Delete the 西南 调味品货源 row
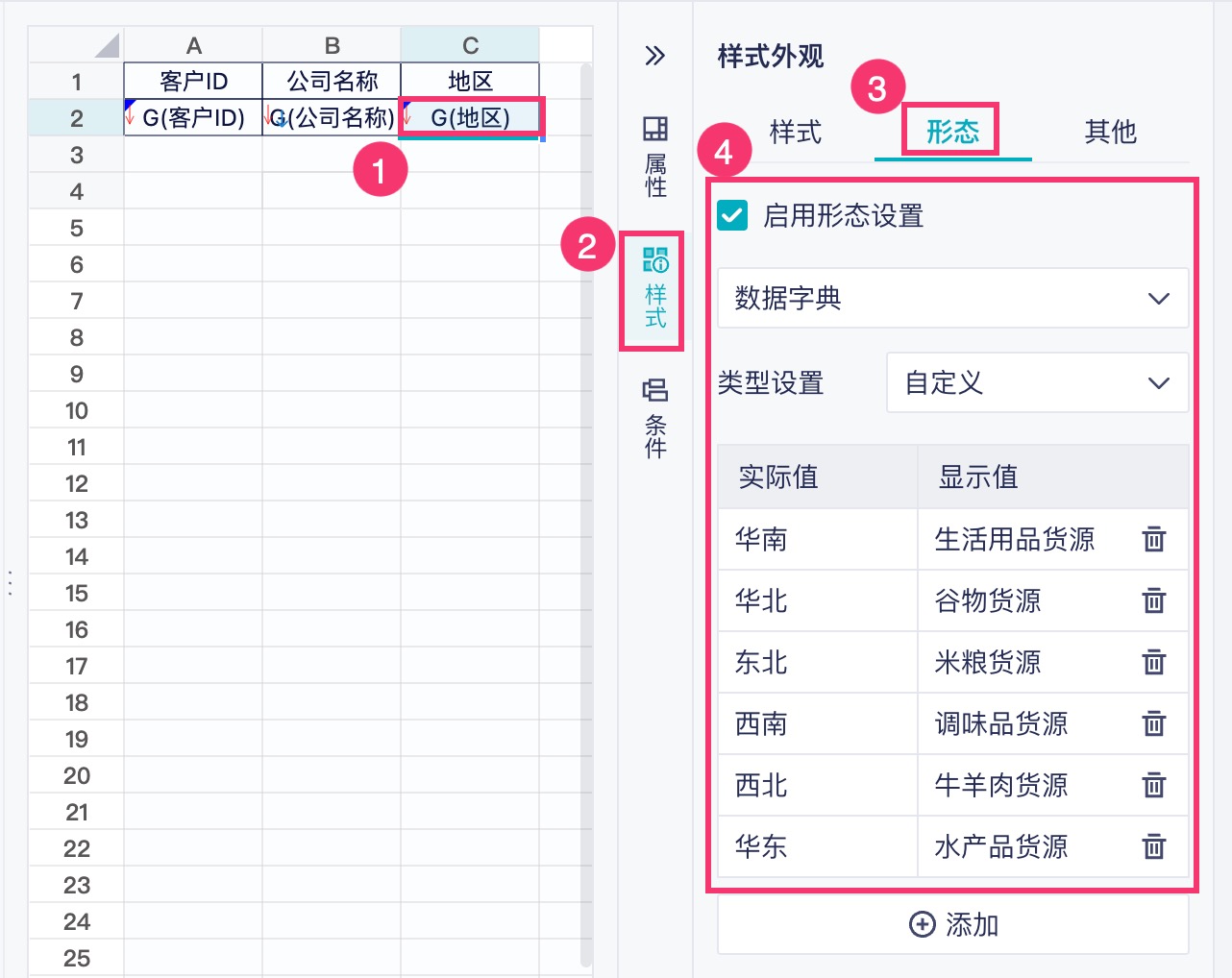1232x978 pixels. coord(1153,724)
